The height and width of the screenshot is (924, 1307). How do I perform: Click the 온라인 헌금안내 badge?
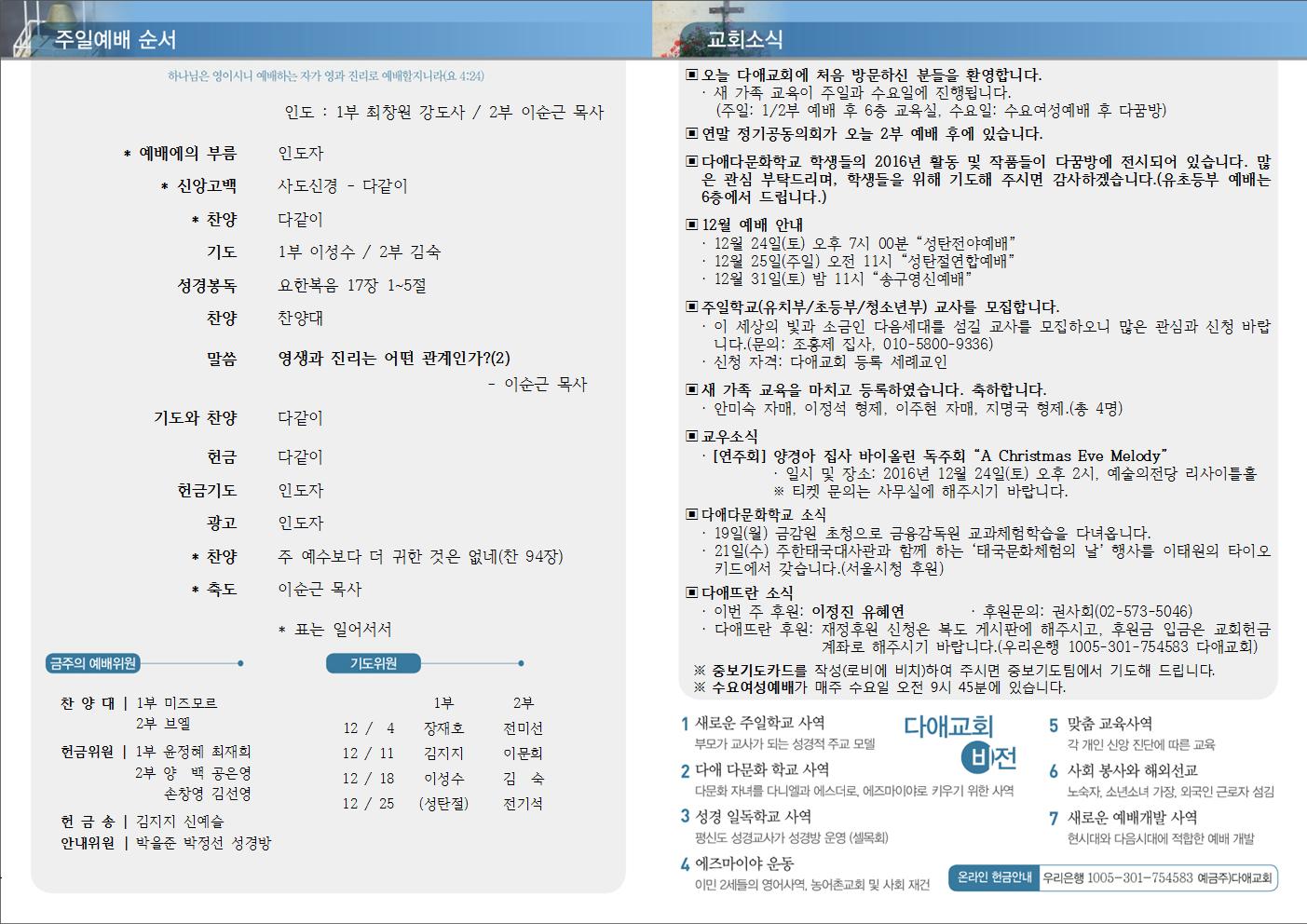tap(994, 877)
